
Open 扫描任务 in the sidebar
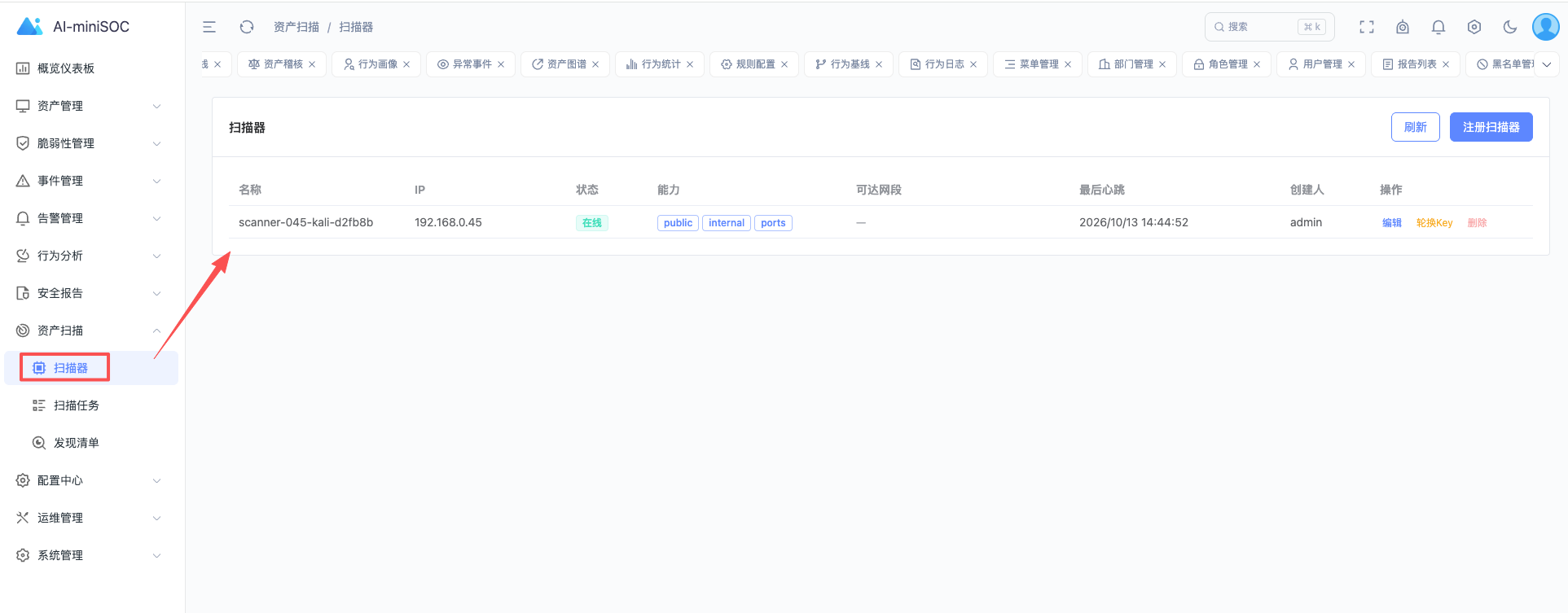[x=90, y=405]
